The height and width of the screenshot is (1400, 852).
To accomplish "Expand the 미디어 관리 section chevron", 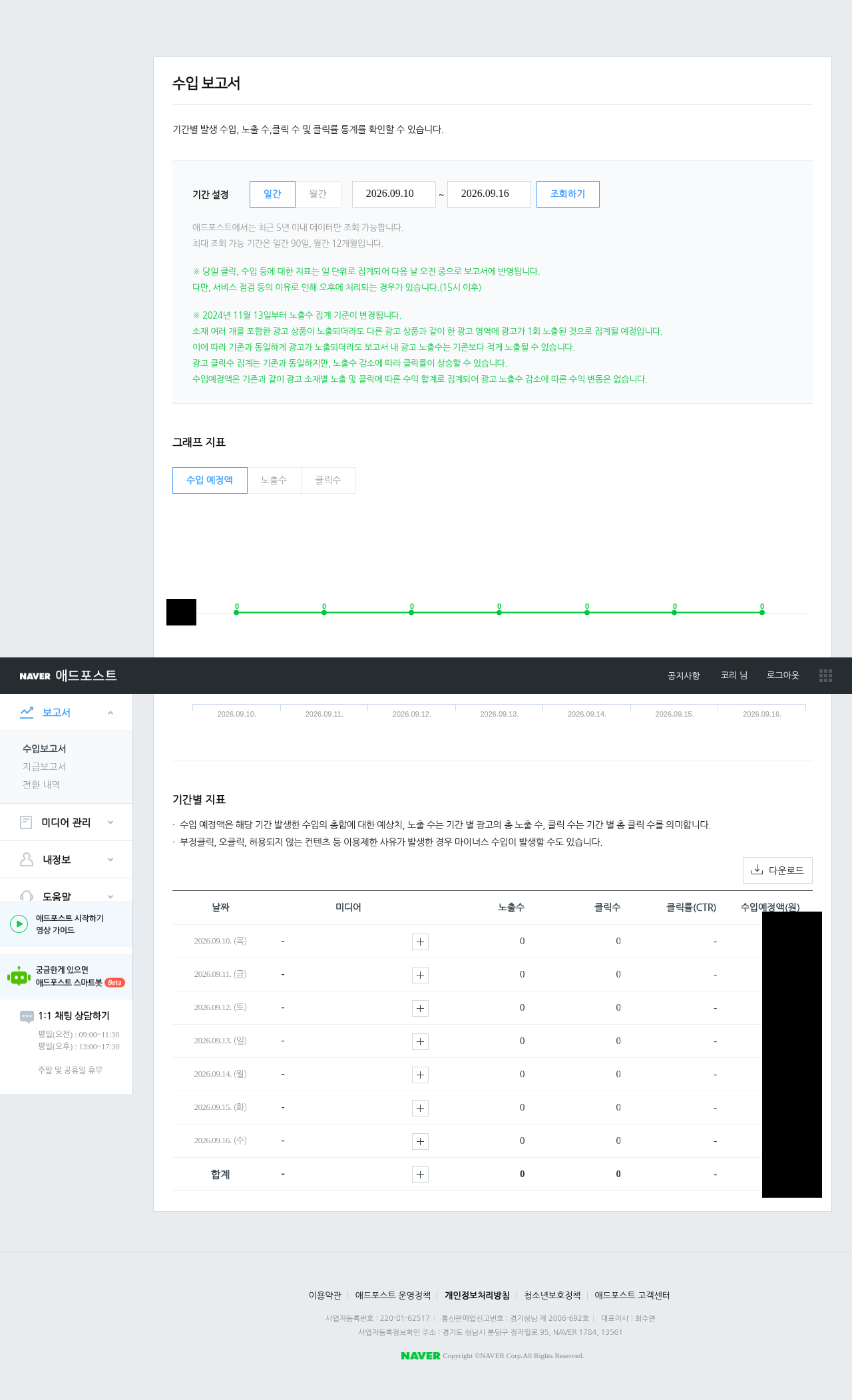I will (x=110, y=822).
